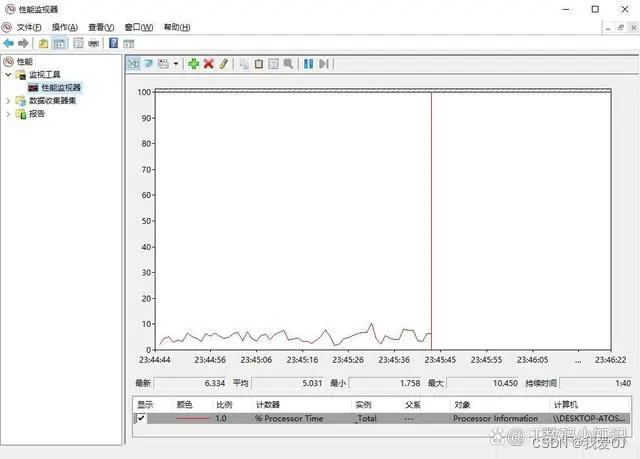The image size is (640, 459).
Task: Click the \\DESKTOP-ATOS... computer cell
Action: tap(589, 418)
